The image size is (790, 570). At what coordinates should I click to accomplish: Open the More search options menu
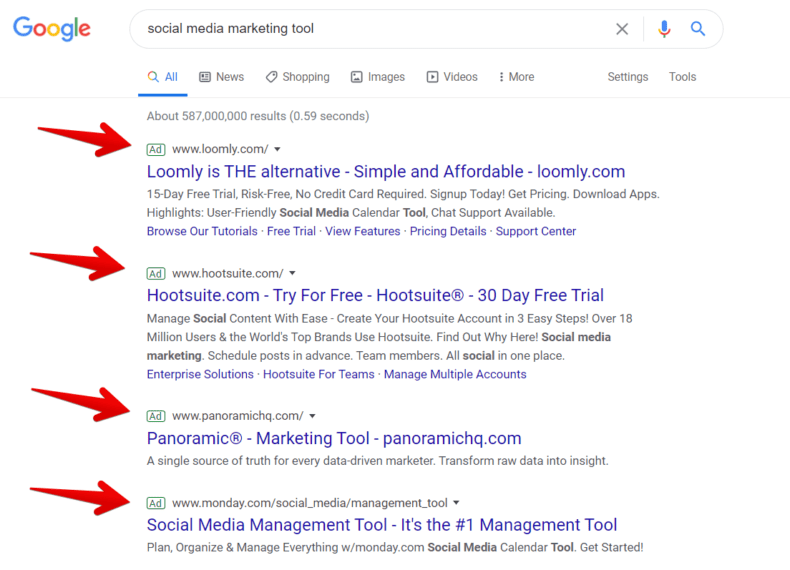516,77
